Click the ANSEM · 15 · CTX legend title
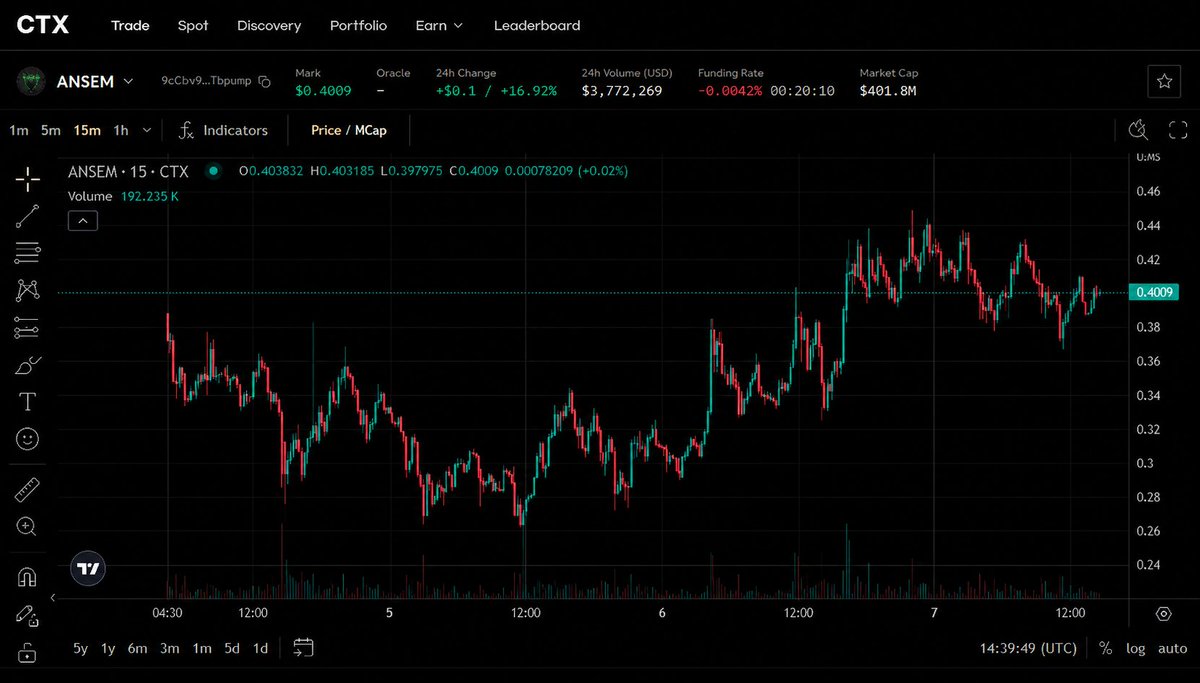This screenshot has width=1200, height=683. click(x=128, y=171)
